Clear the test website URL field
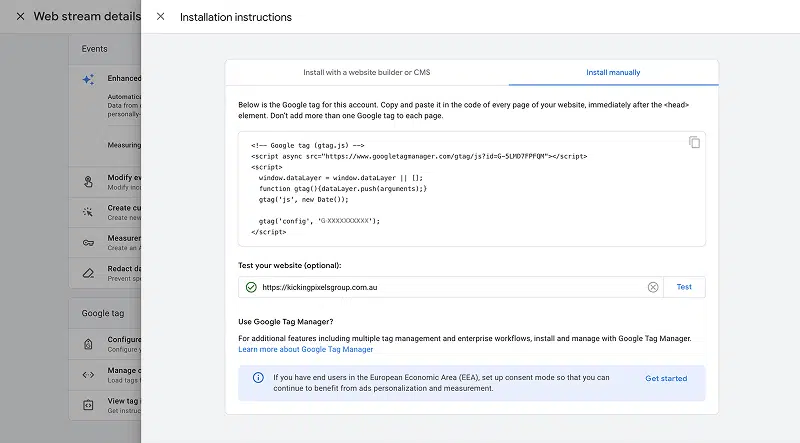800x443 pixels. [653, 287]
